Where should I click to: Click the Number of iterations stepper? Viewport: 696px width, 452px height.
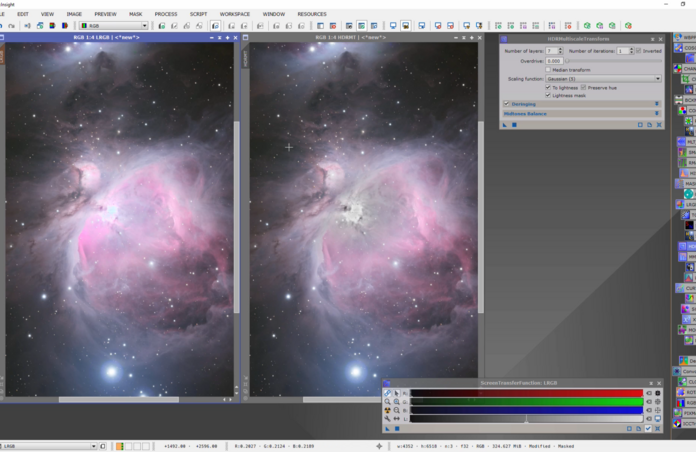(631, 51)
